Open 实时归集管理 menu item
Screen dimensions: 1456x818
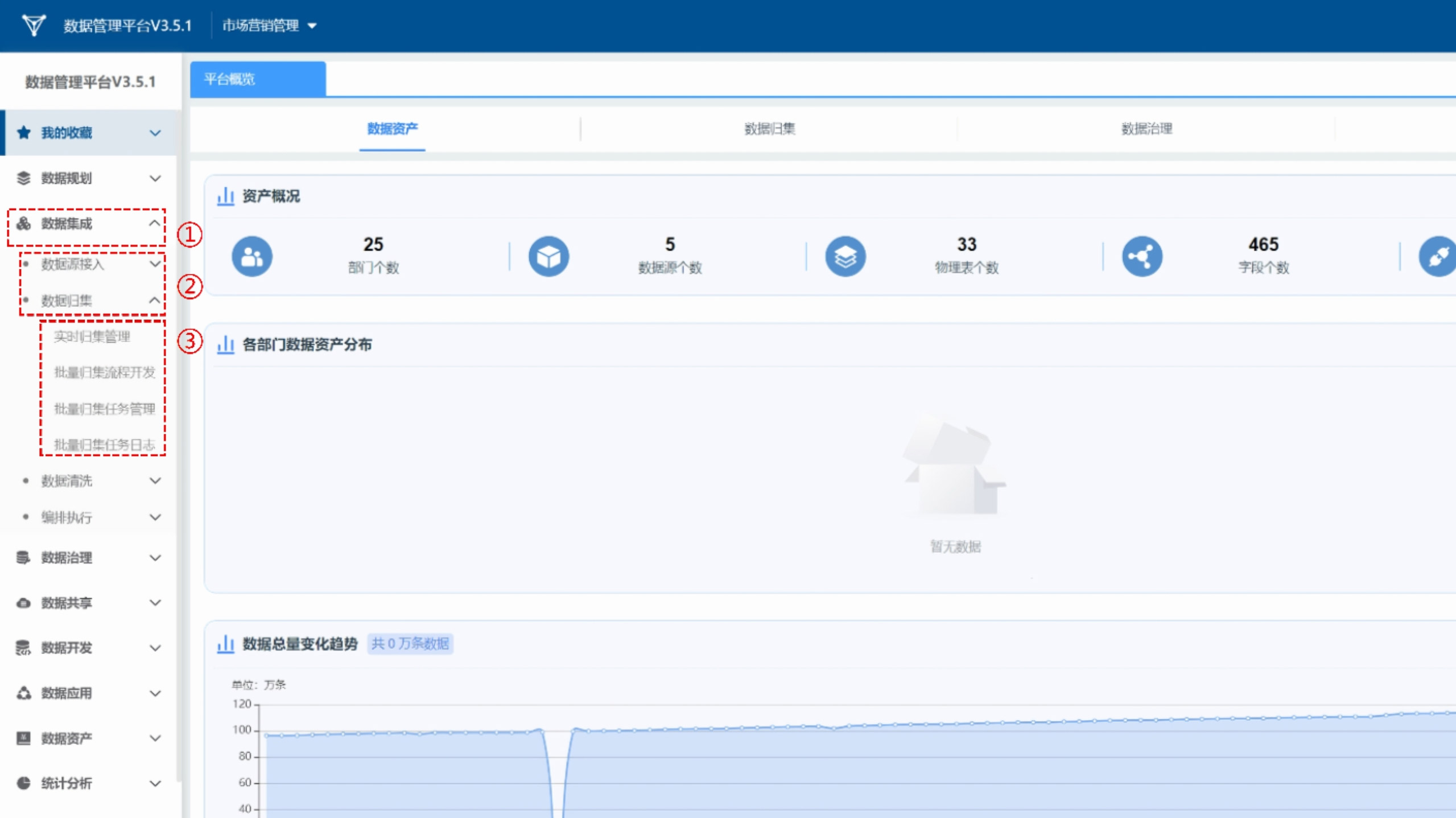92,336
